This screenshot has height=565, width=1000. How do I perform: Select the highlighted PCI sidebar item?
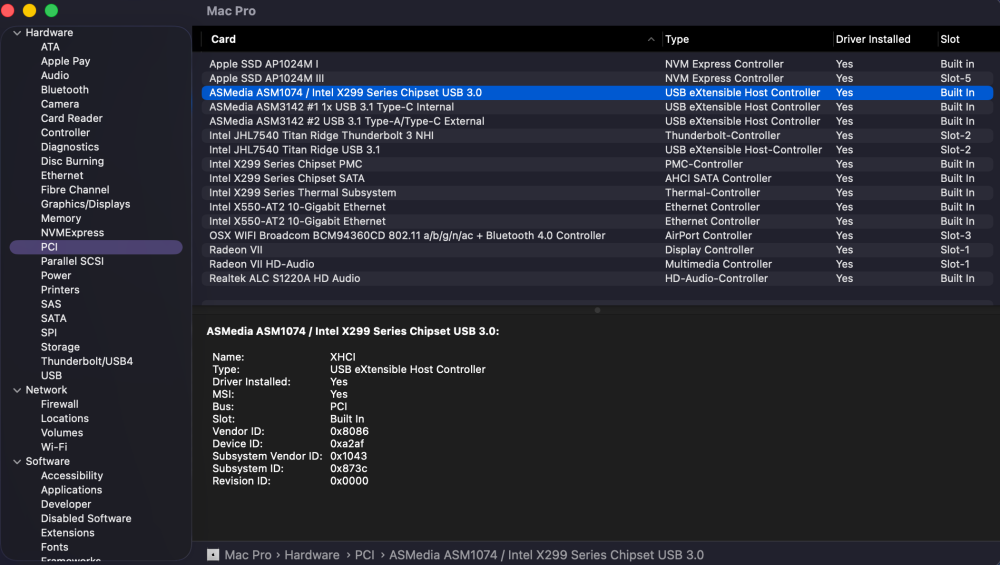96,247
